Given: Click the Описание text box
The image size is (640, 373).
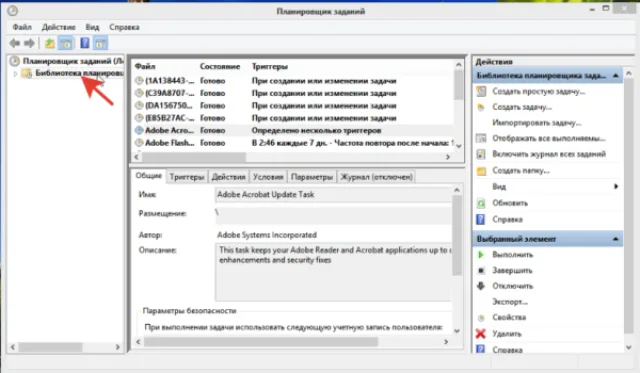Looking at the screenshot, I should 333,272.
